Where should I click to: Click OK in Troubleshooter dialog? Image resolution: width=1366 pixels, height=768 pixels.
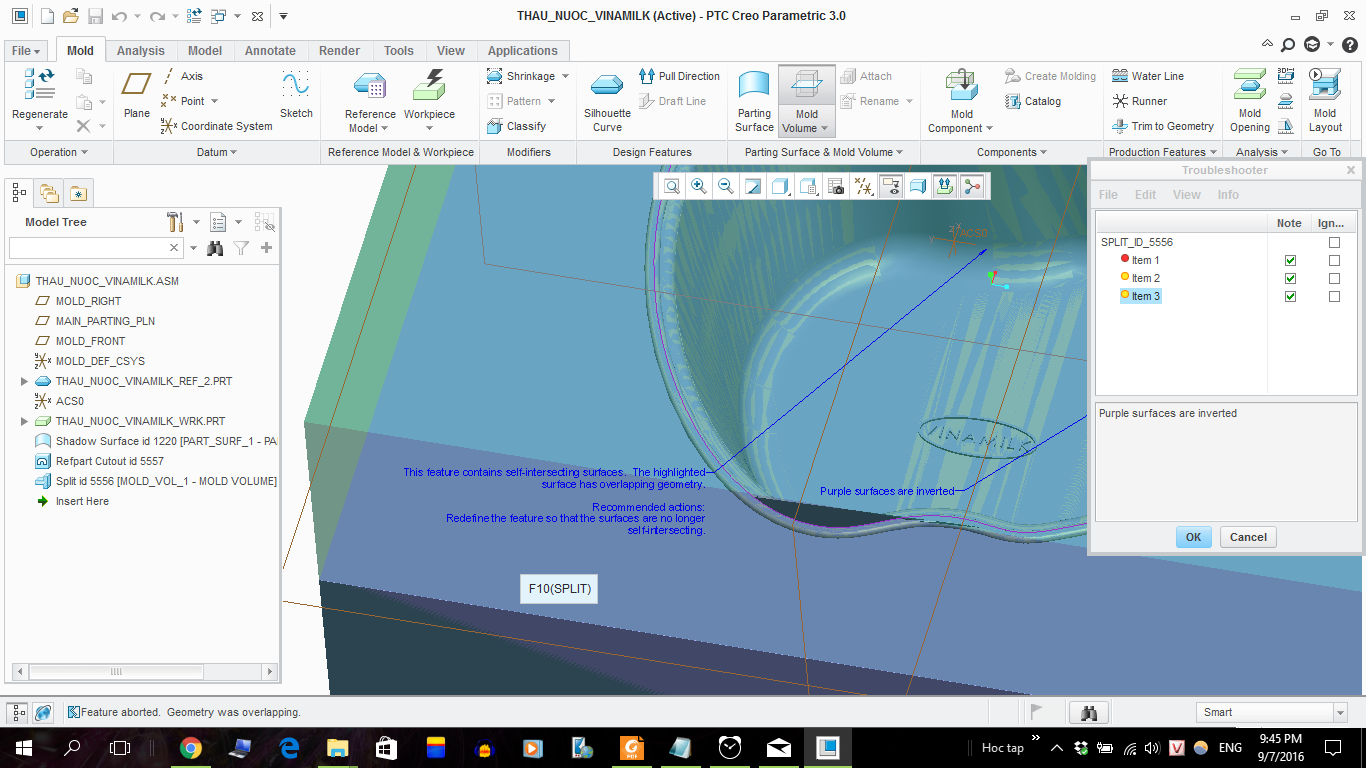[x=1193, y=537]
